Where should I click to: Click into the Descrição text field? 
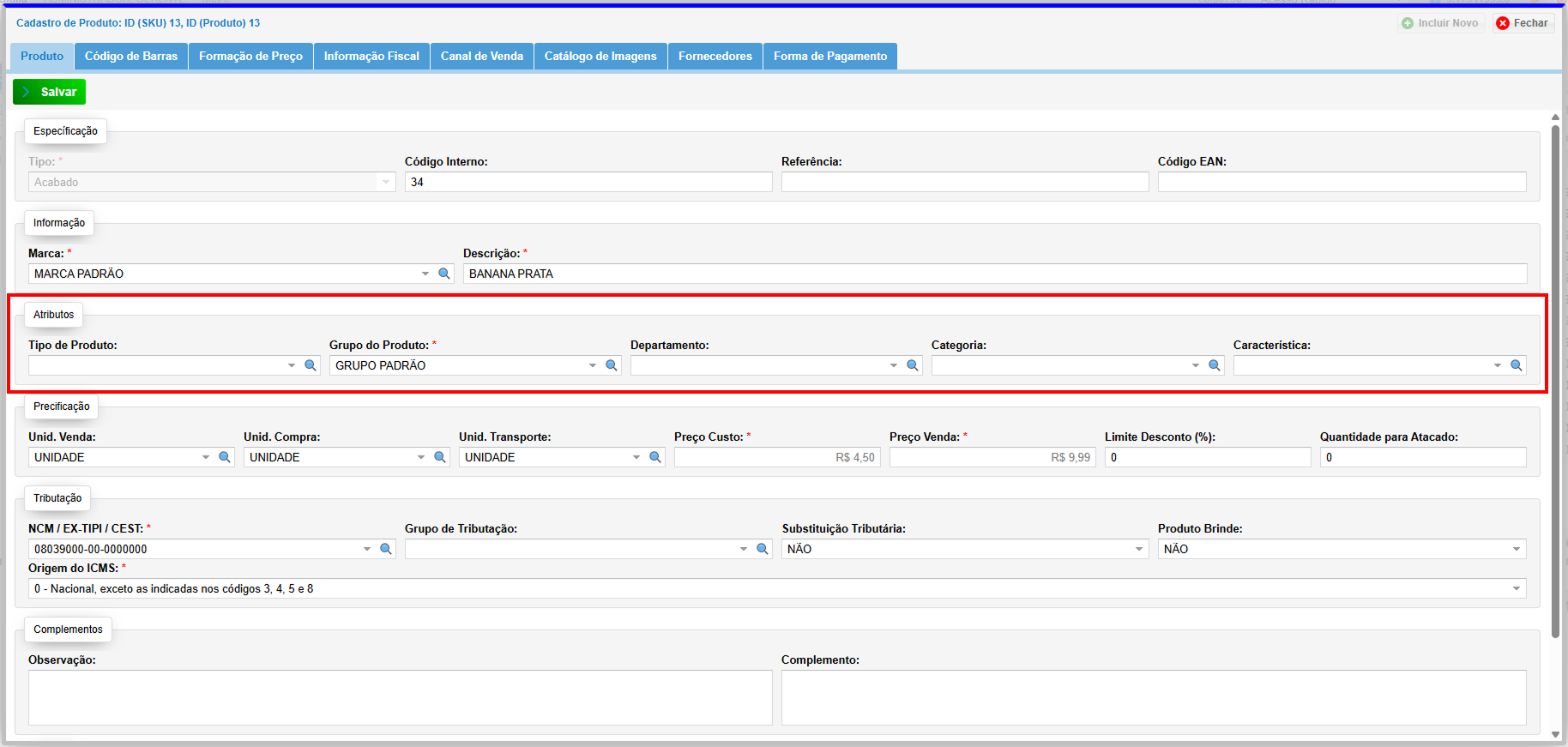(995, 274)
